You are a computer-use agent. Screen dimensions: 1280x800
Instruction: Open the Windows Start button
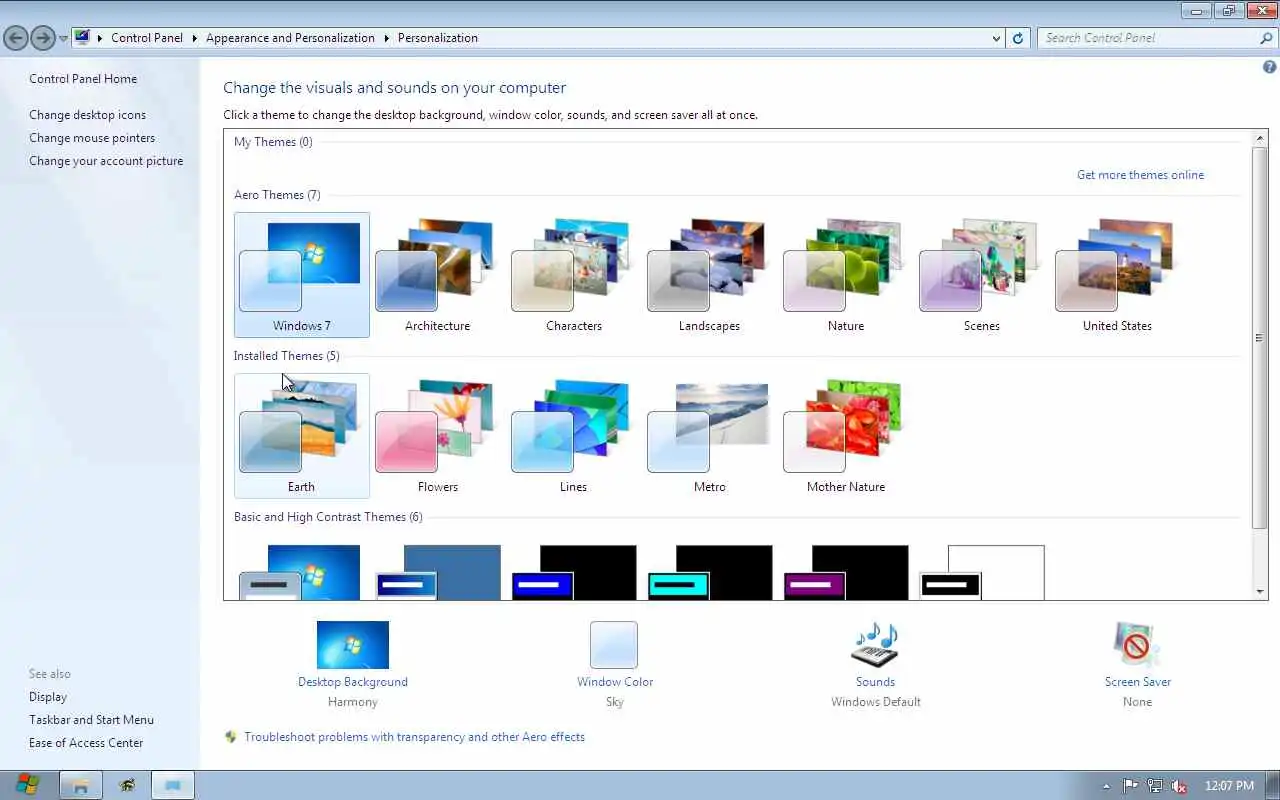(27, 785)
